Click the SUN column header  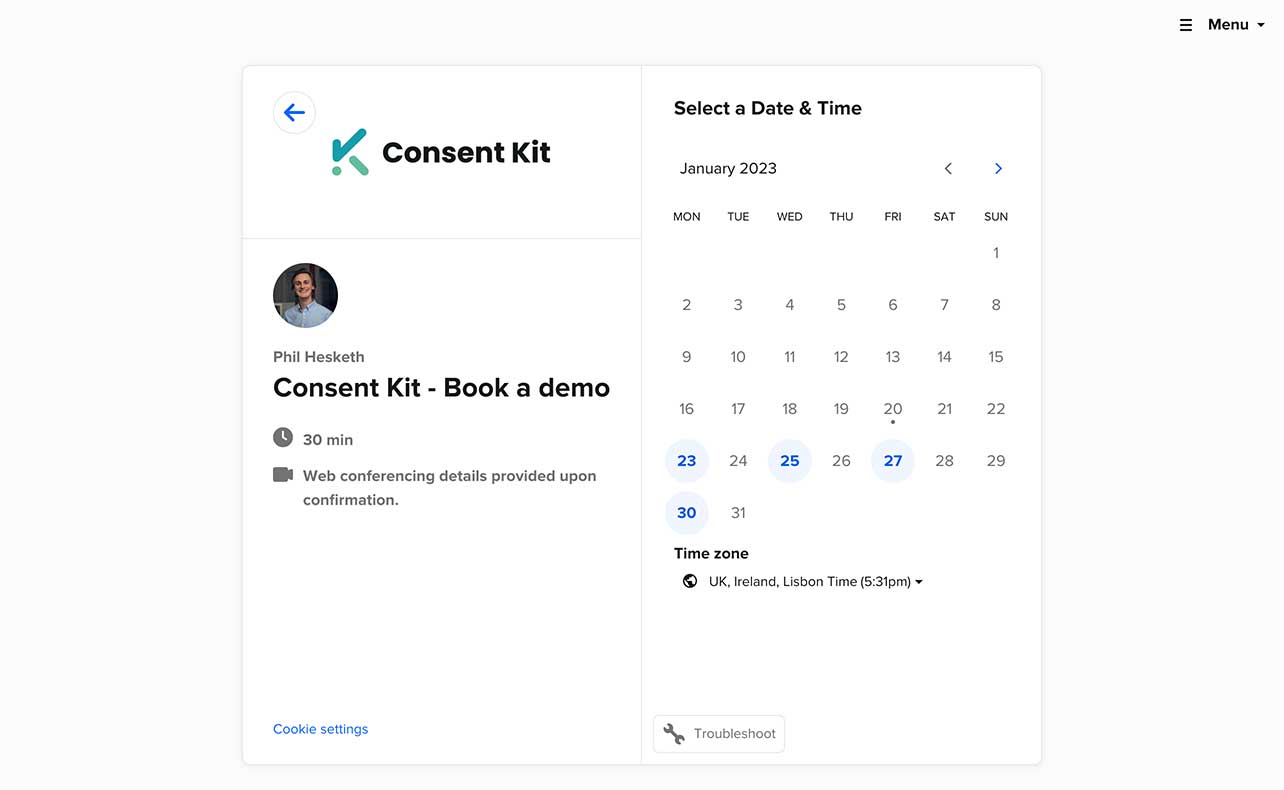click(x=996, y=217)
